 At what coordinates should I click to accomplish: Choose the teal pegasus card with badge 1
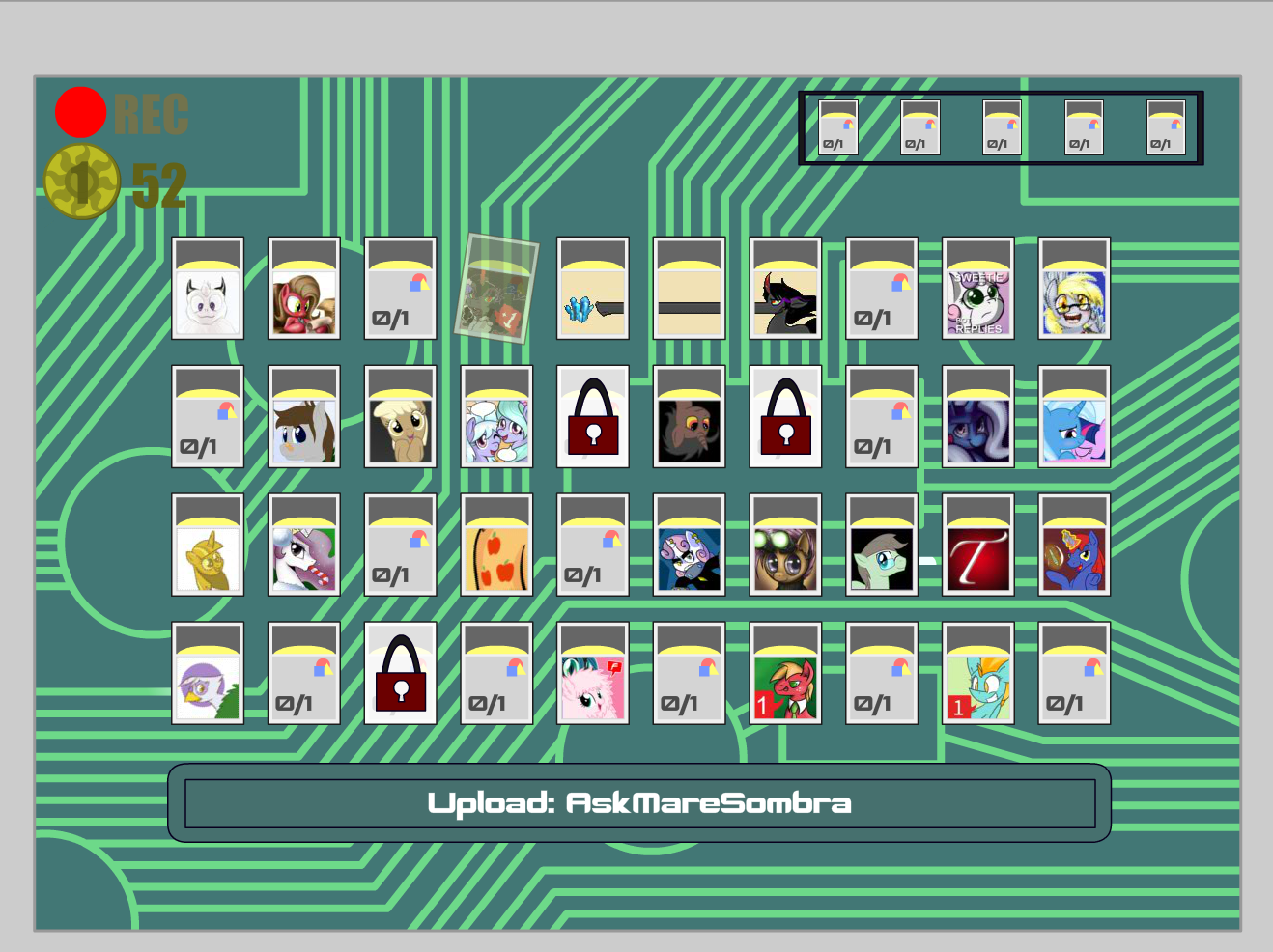(978, 673)
